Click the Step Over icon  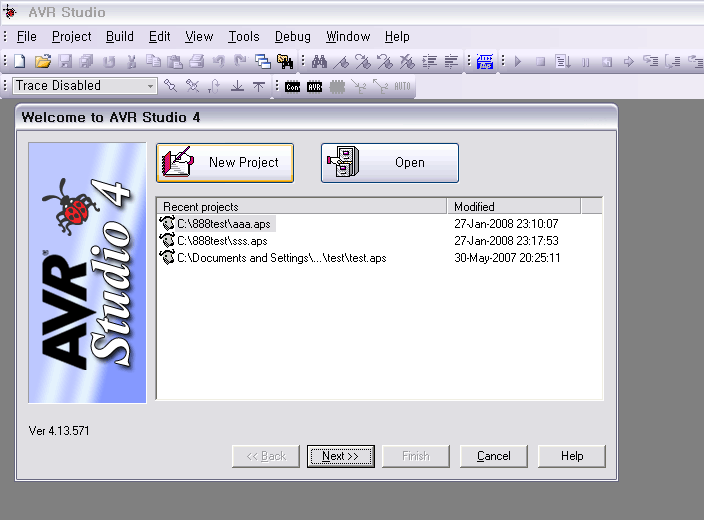[x=673, y=62]
